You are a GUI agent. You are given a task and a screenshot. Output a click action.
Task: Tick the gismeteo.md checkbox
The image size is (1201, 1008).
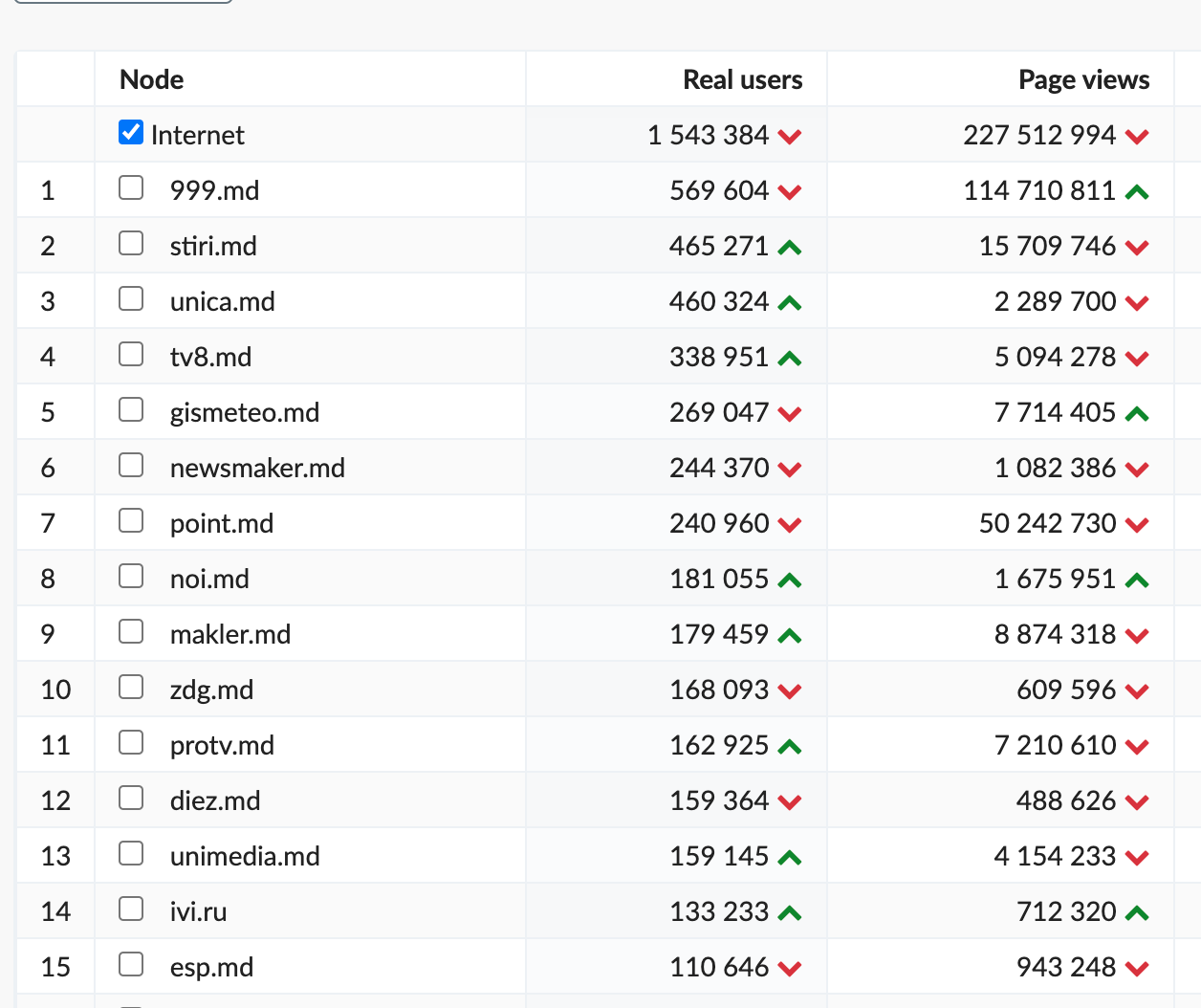(131, 409)
